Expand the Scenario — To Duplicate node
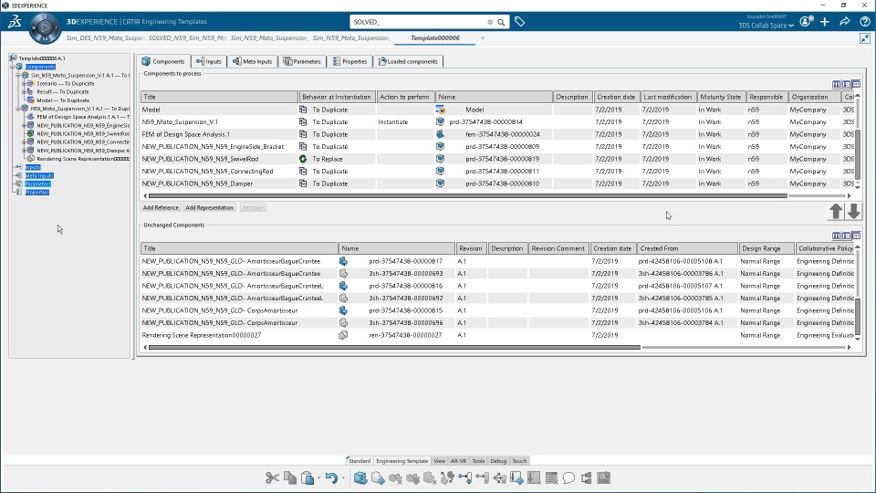Viewport: 876px width, 493px height. coord(25,83)
